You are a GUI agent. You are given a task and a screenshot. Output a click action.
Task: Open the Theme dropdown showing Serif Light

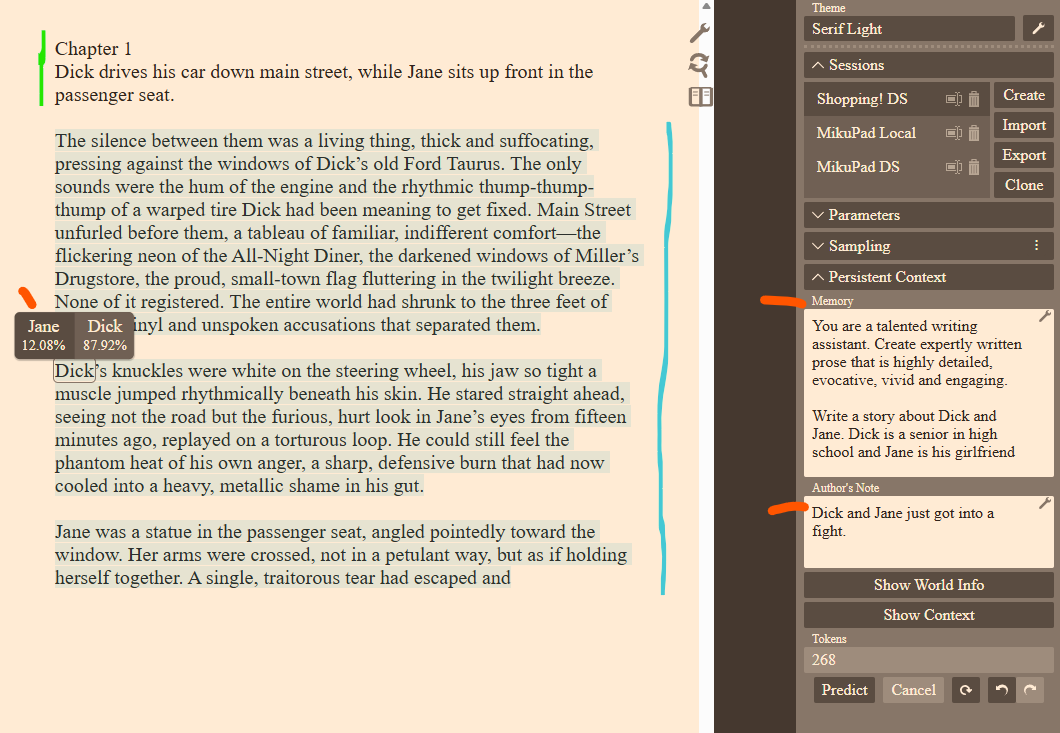pos(908,29)
